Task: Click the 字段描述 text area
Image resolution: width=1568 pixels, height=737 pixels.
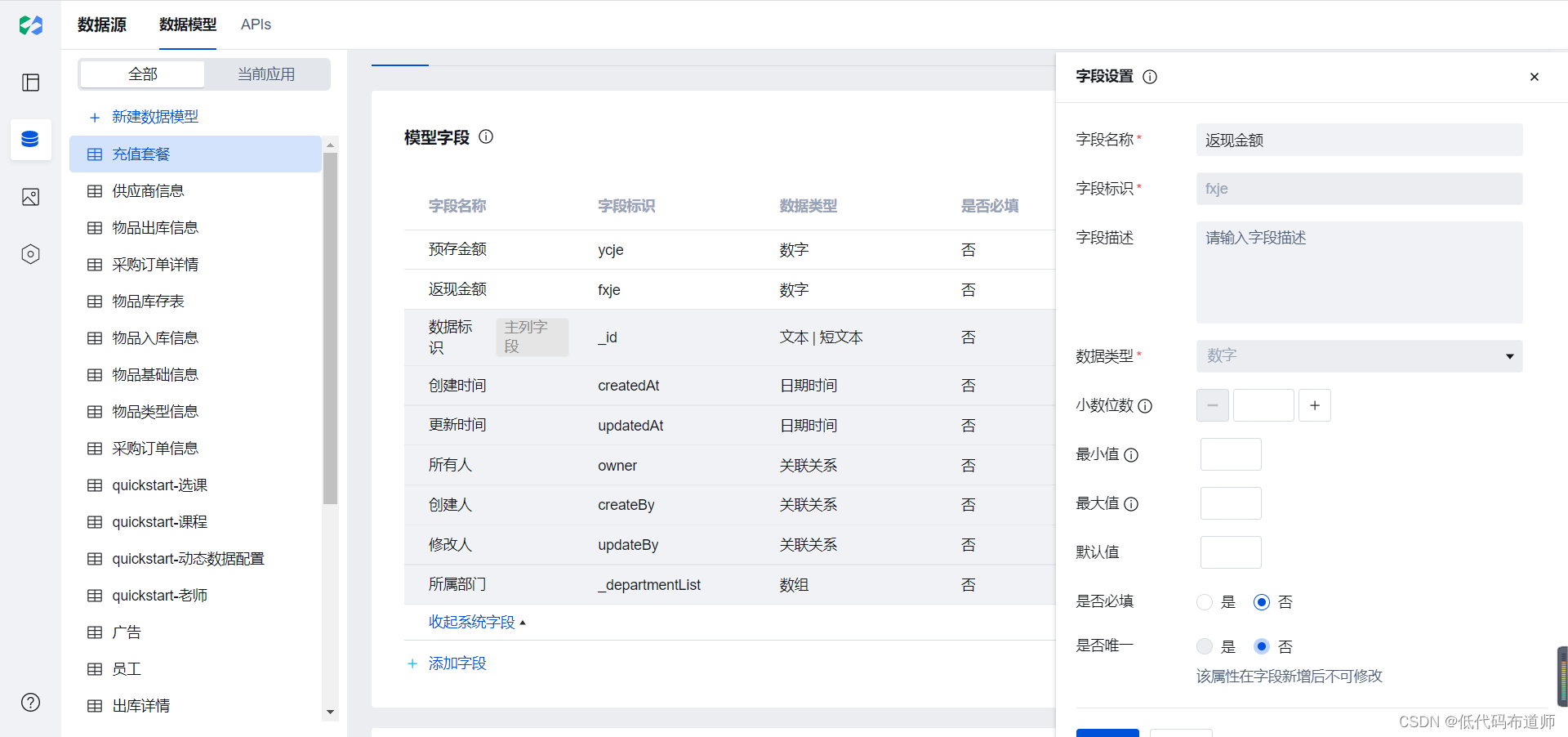Action: click(x=1360, y=272)
